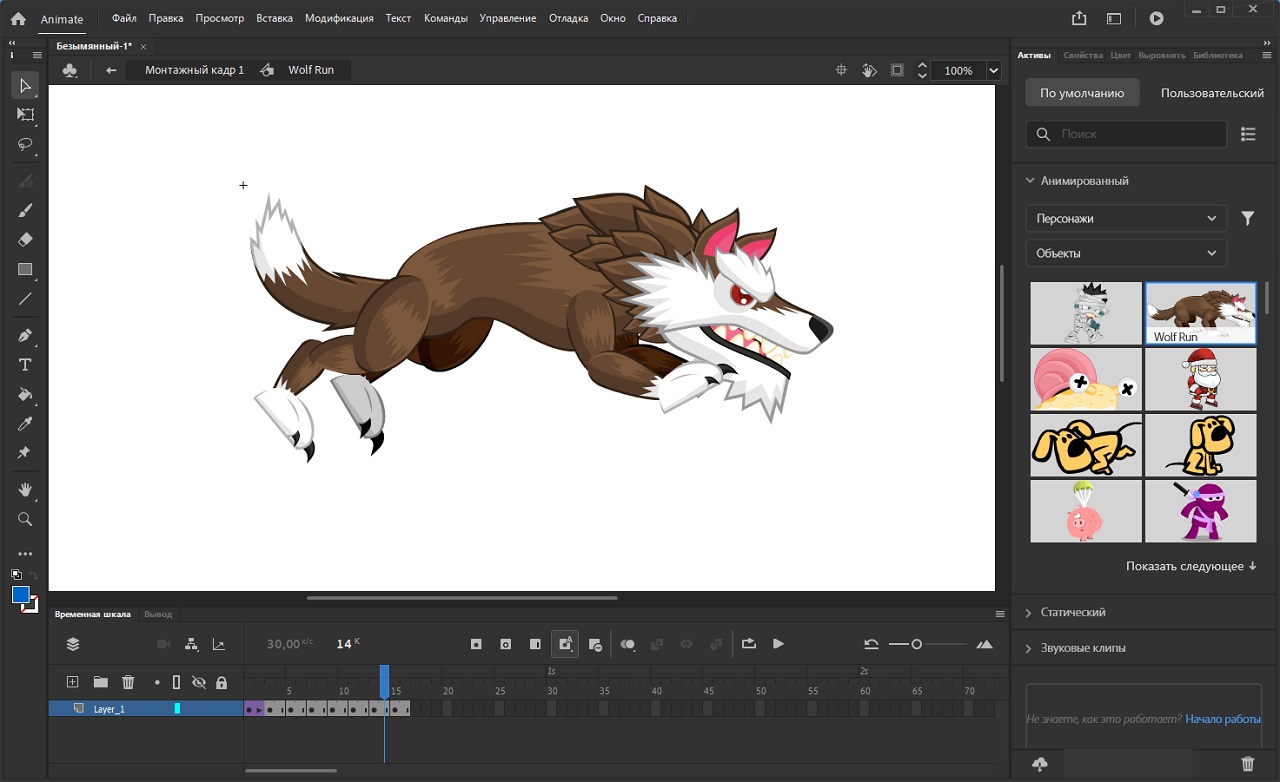1280x782 pixels.
Task: Open the Модификация menu
Action: (339, 18)
